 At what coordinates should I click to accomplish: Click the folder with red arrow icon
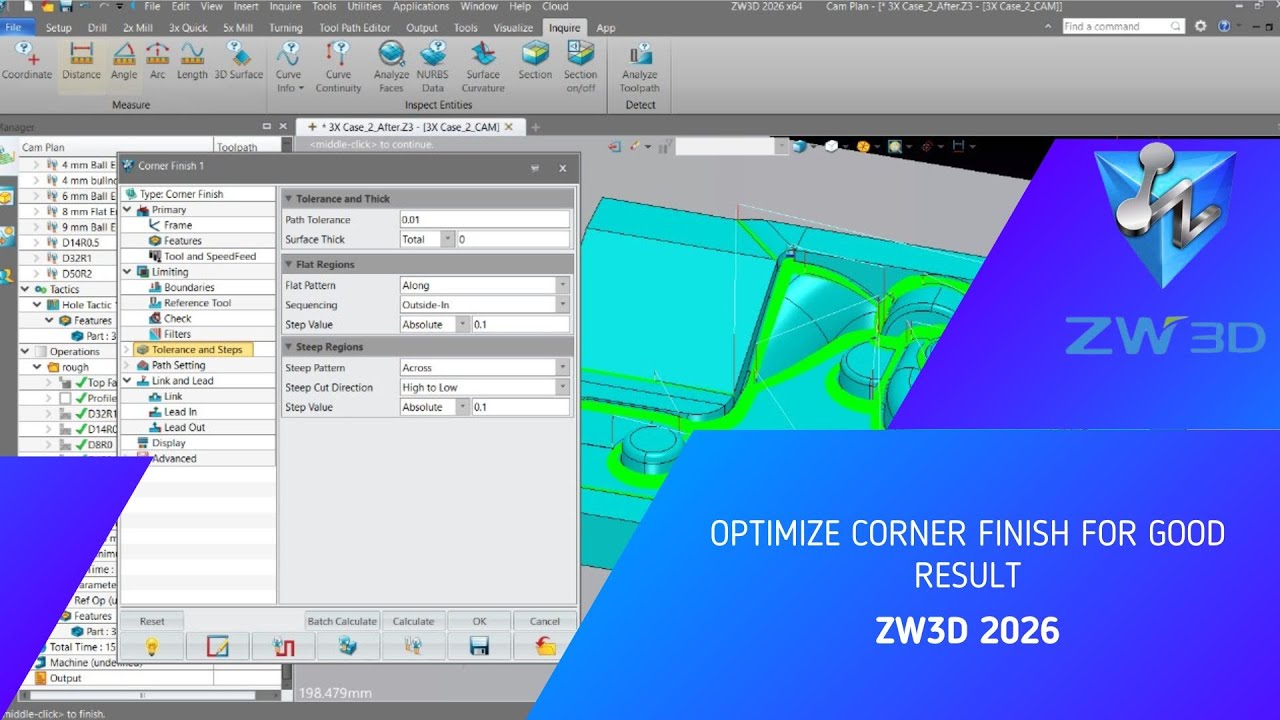point(545,646)
